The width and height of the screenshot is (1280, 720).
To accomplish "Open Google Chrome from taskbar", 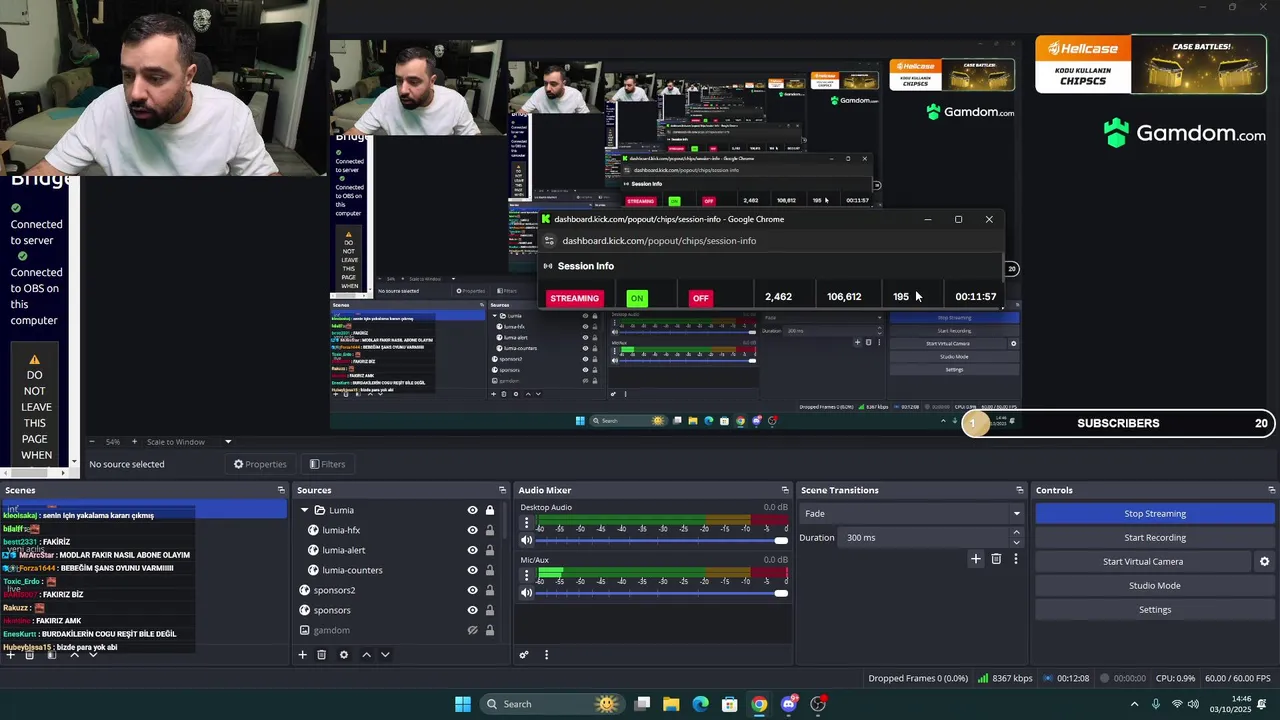I will (x=759, y=704).
